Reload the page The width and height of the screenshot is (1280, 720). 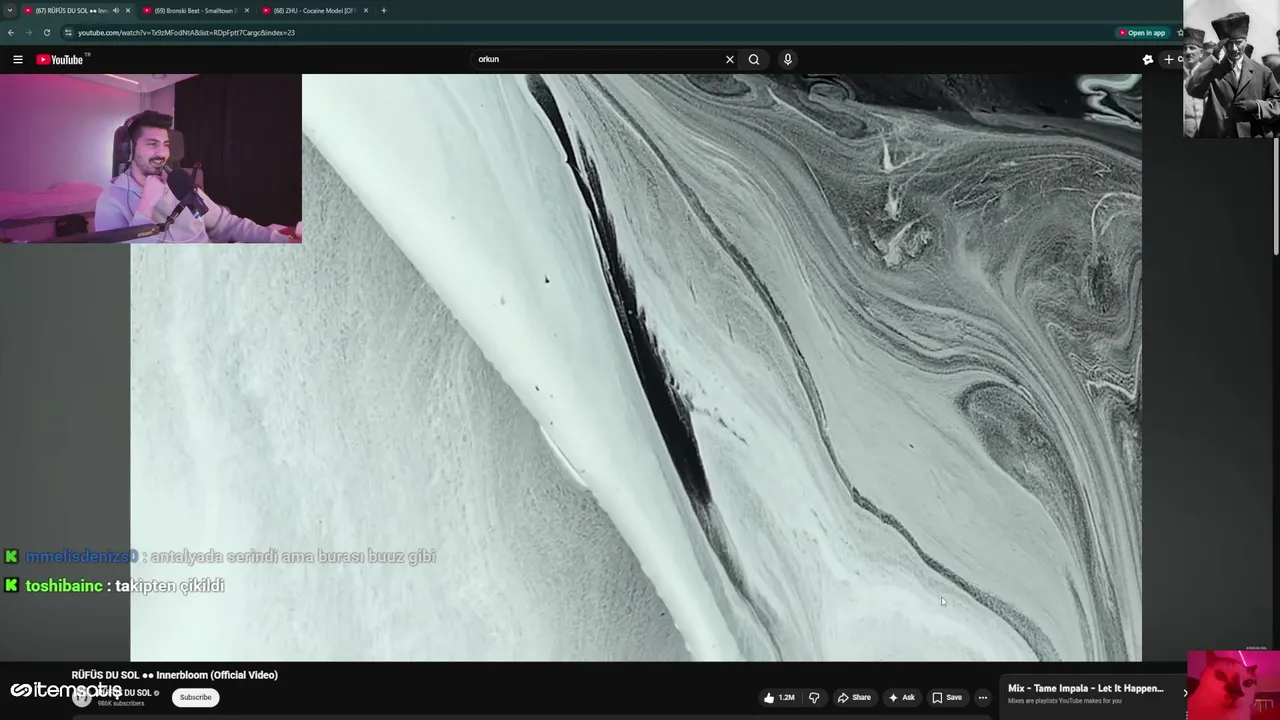46,32
